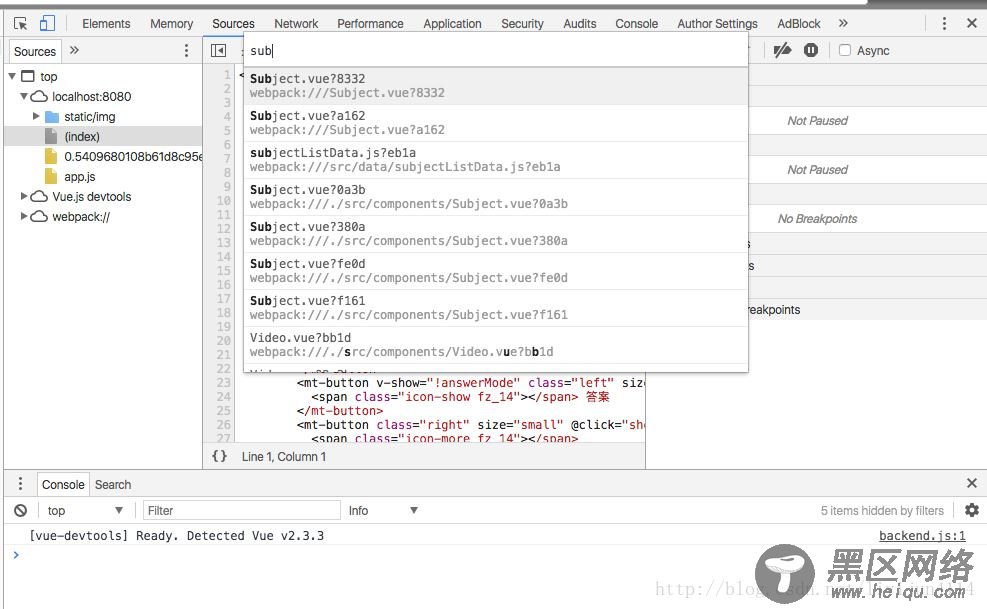Click the main Sources panel tab
This screenshot has width=987, height=609.
[x=233, y=24]
